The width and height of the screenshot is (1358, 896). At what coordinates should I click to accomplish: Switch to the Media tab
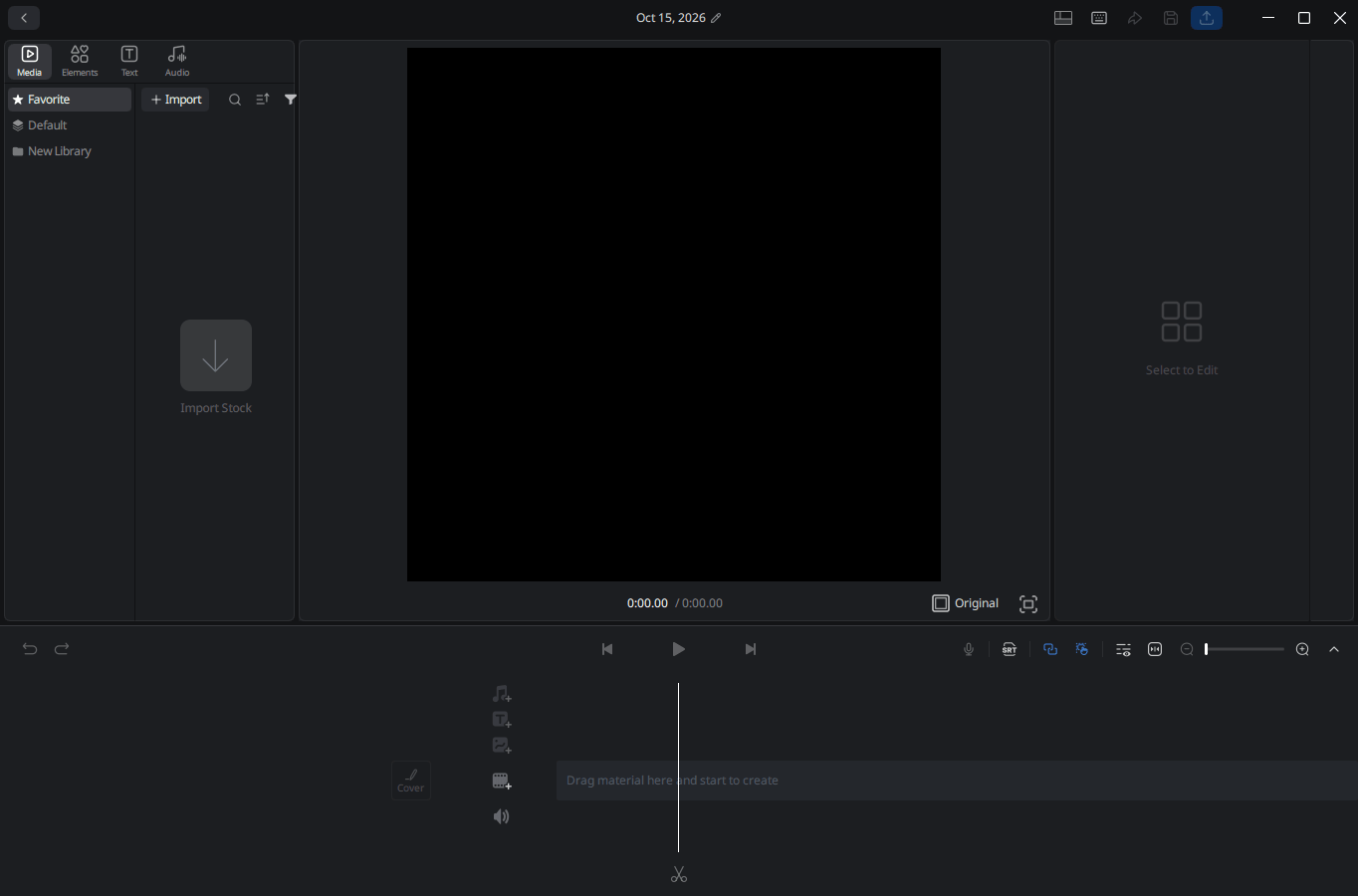point(30,61)
